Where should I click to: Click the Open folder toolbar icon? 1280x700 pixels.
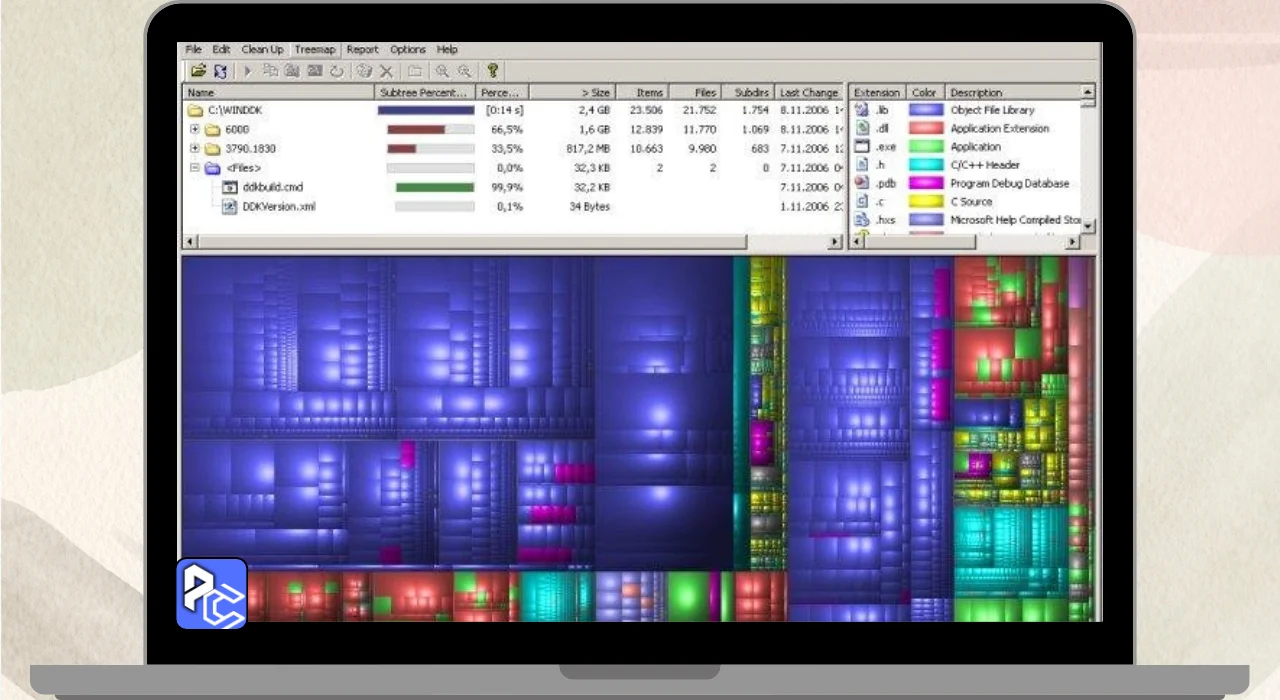tap(198, 71)
